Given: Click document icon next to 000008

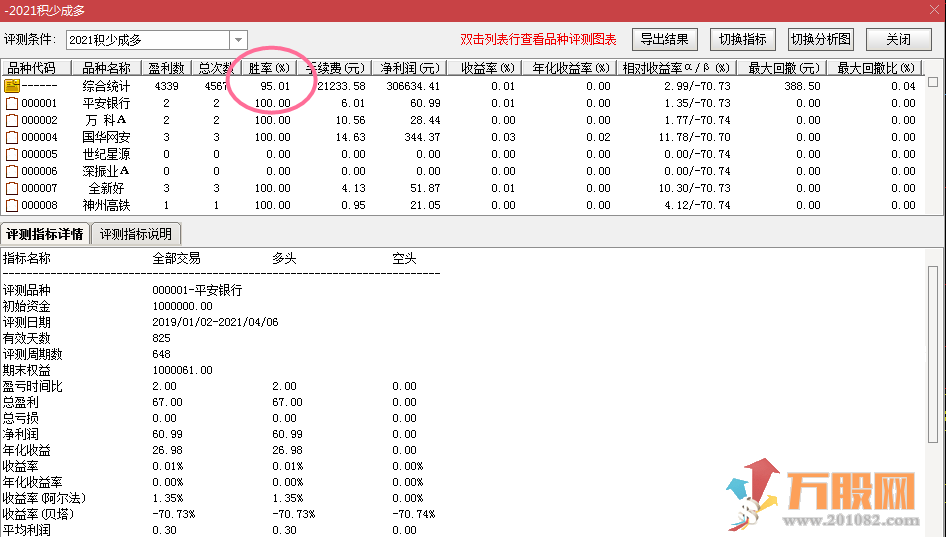Looking at the screenshot, I should 12,205.
